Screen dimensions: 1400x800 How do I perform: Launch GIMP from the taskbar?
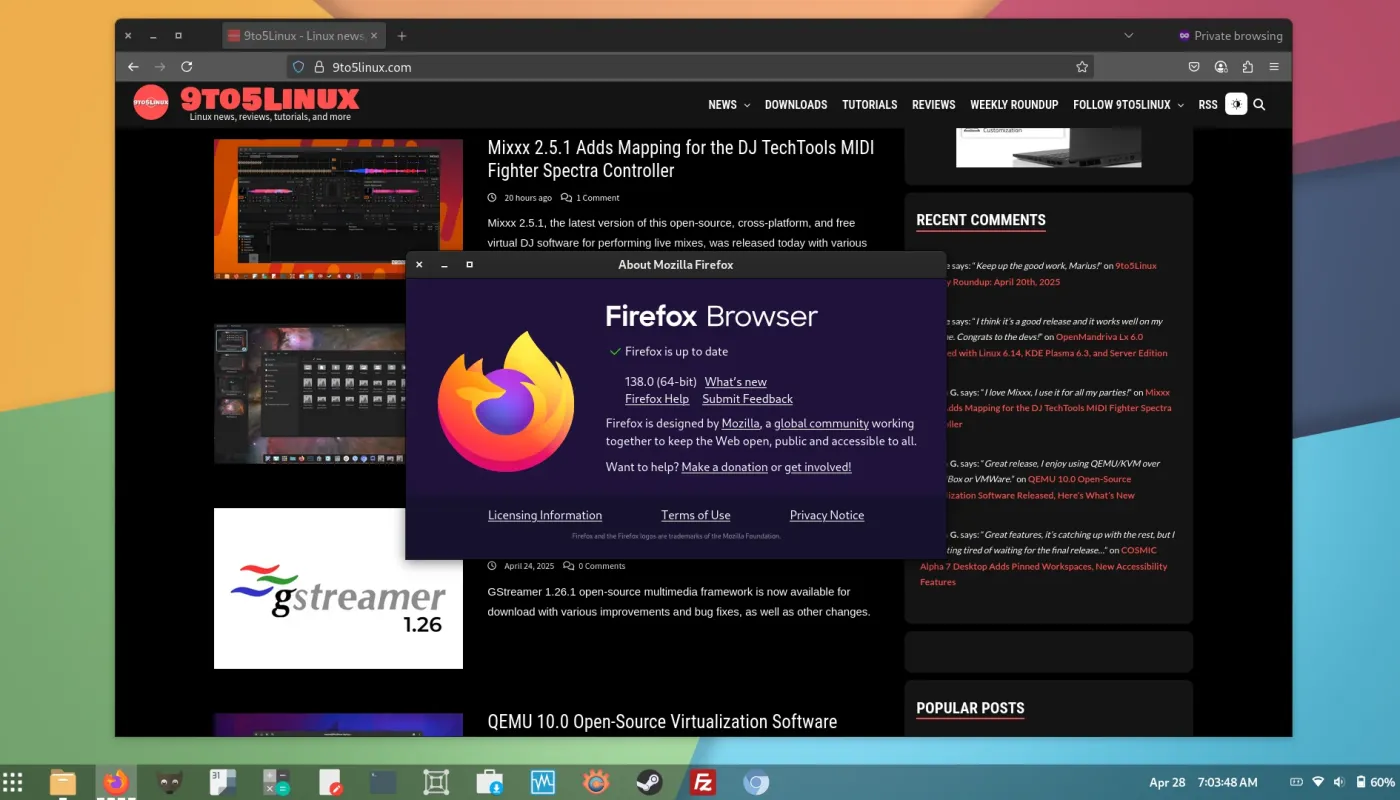click(x=170, y=782)
